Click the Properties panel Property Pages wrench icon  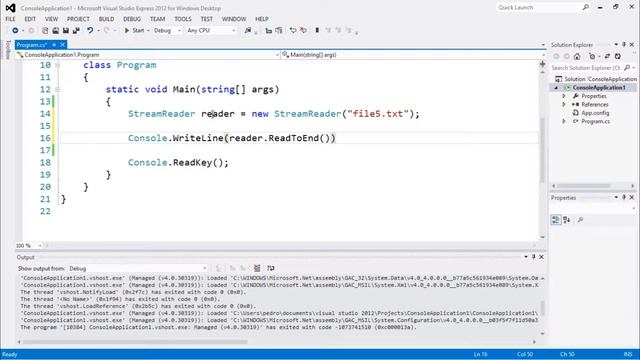(580, 220)
